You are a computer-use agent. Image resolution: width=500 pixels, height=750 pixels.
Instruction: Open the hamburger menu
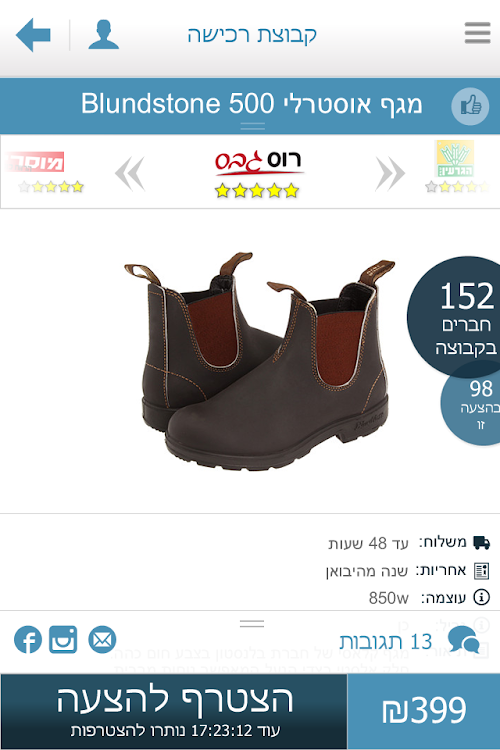(477, 33)
